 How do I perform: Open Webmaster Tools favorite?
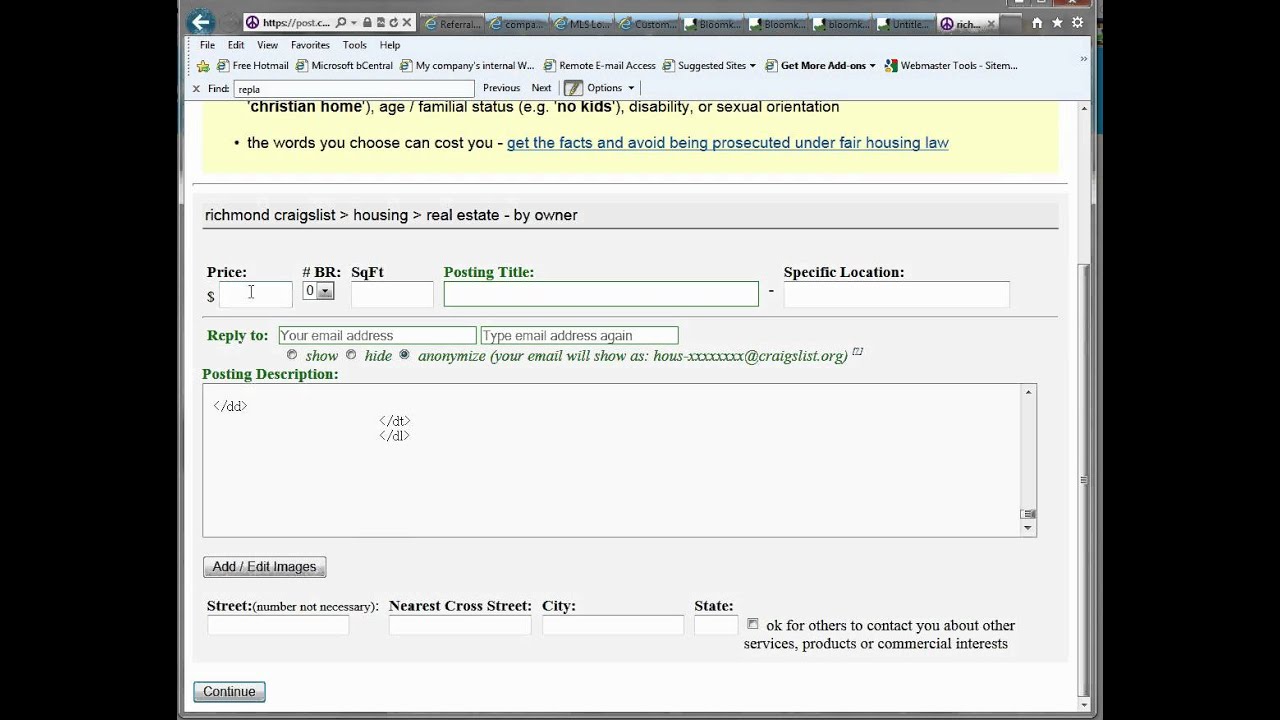click(x=951, y=66)
